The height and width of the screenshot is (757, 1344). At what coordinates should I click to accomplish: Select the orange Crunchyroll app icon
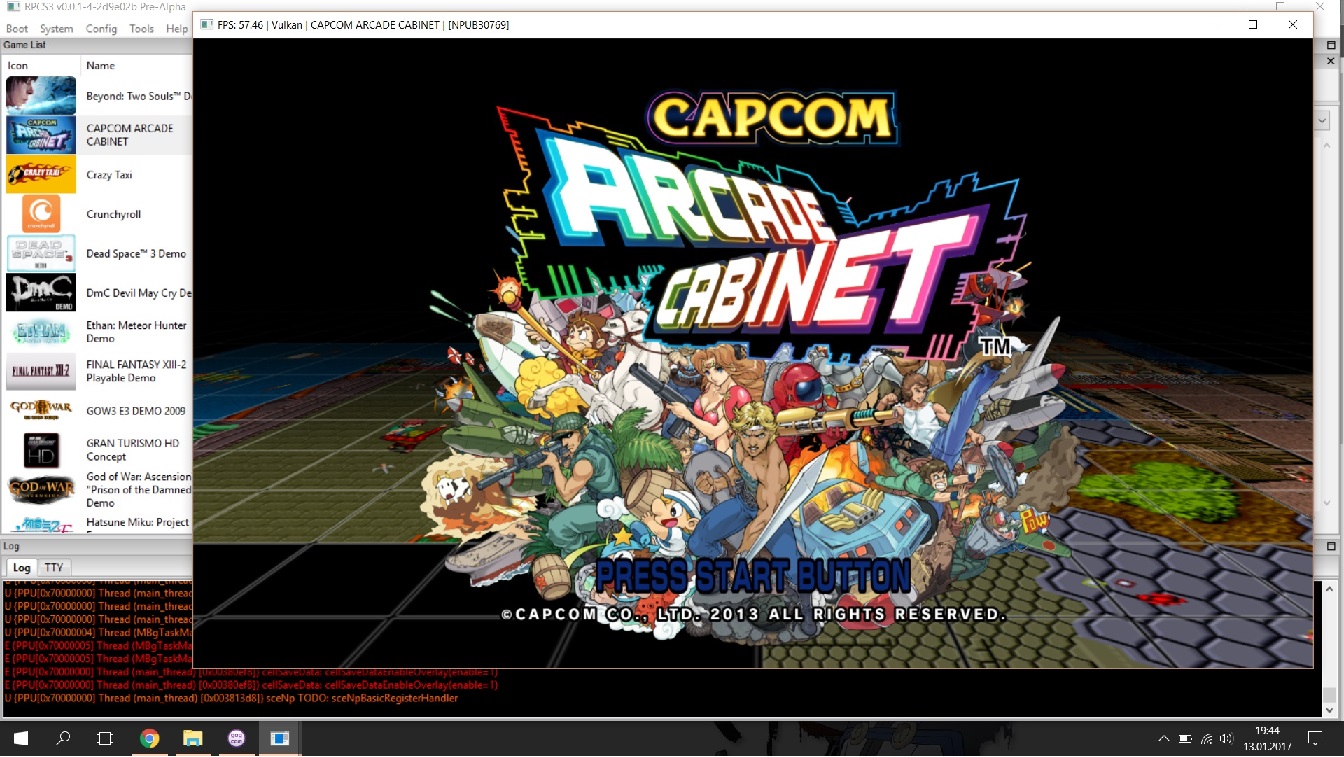click(41, 214)
